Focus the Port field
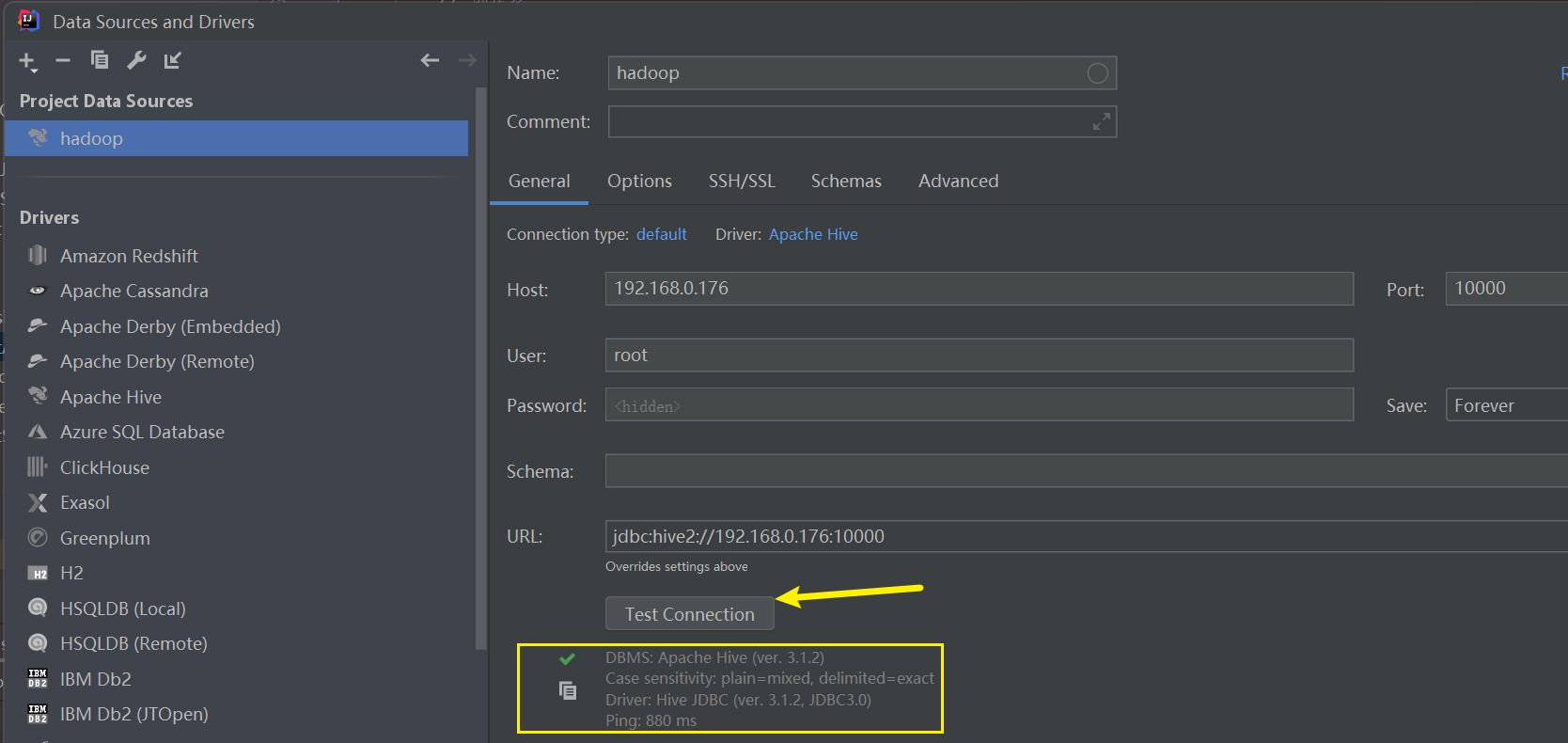This screenshot has height=743, width=1568. point(1506,289)
